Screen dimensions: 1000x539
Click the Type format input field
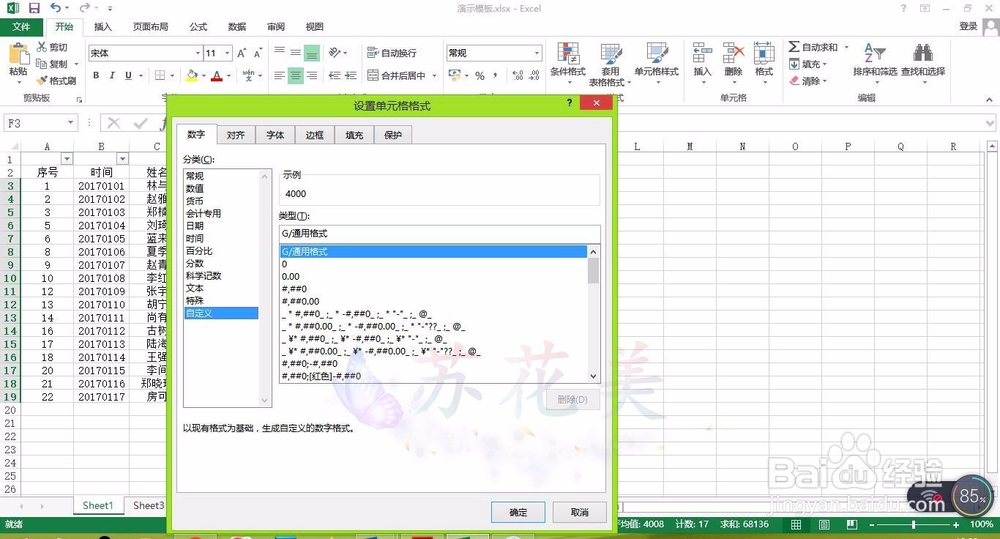tap(439, 233)
